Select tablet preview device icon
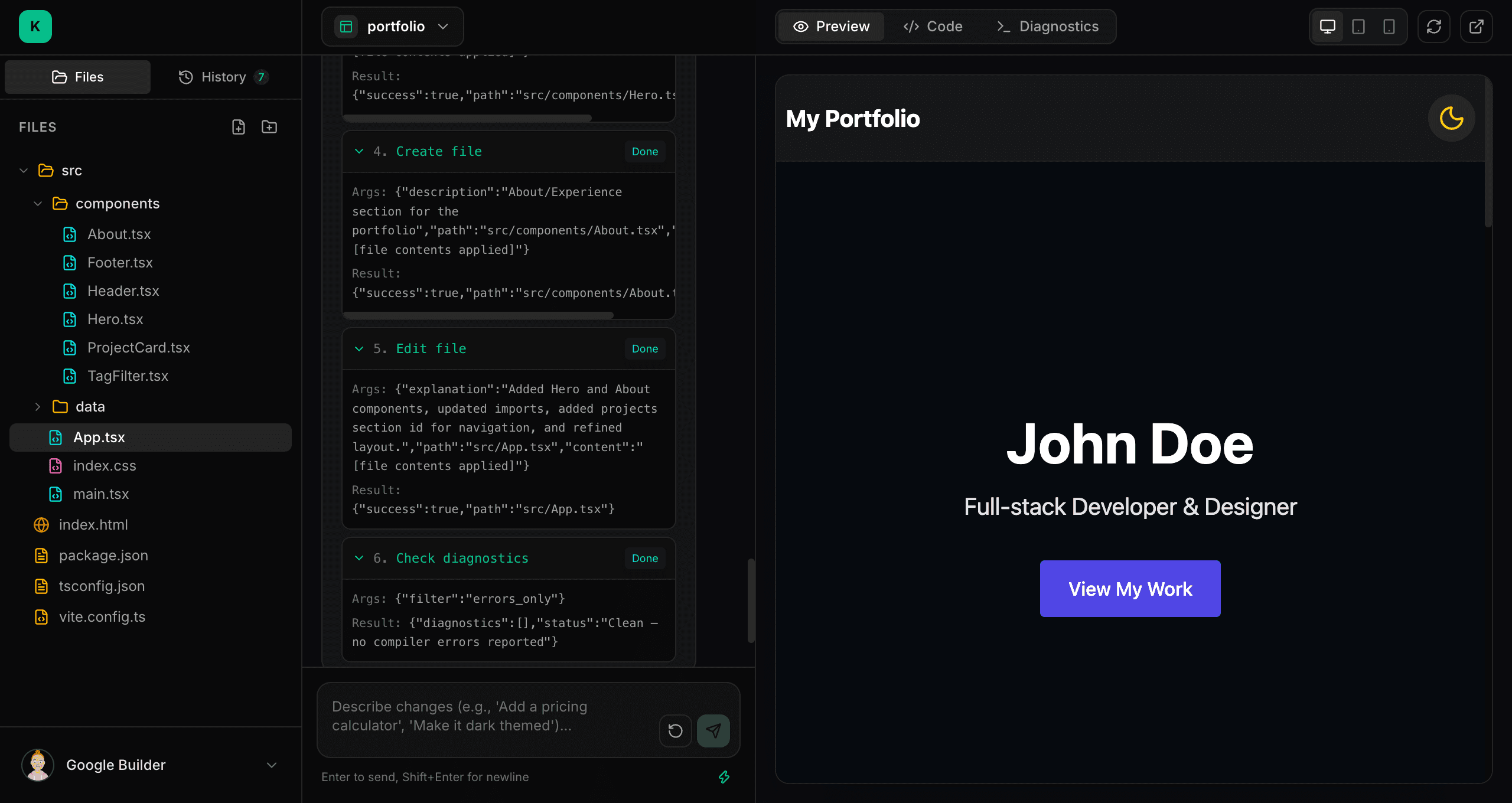This screenshot has height=803, width=1512. coord(1358,27)
